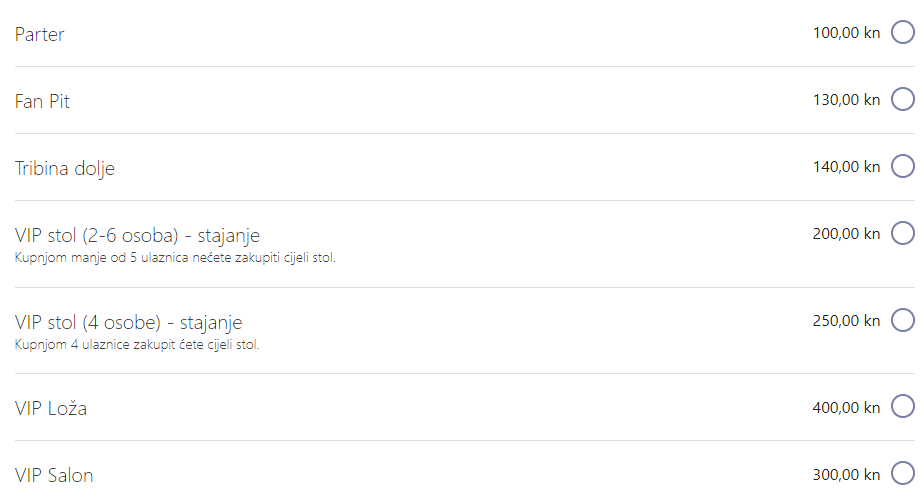Click the note about buying fewer than 5 tickets
The width and height of the screenshot is (921, 504).
[176, 258]
